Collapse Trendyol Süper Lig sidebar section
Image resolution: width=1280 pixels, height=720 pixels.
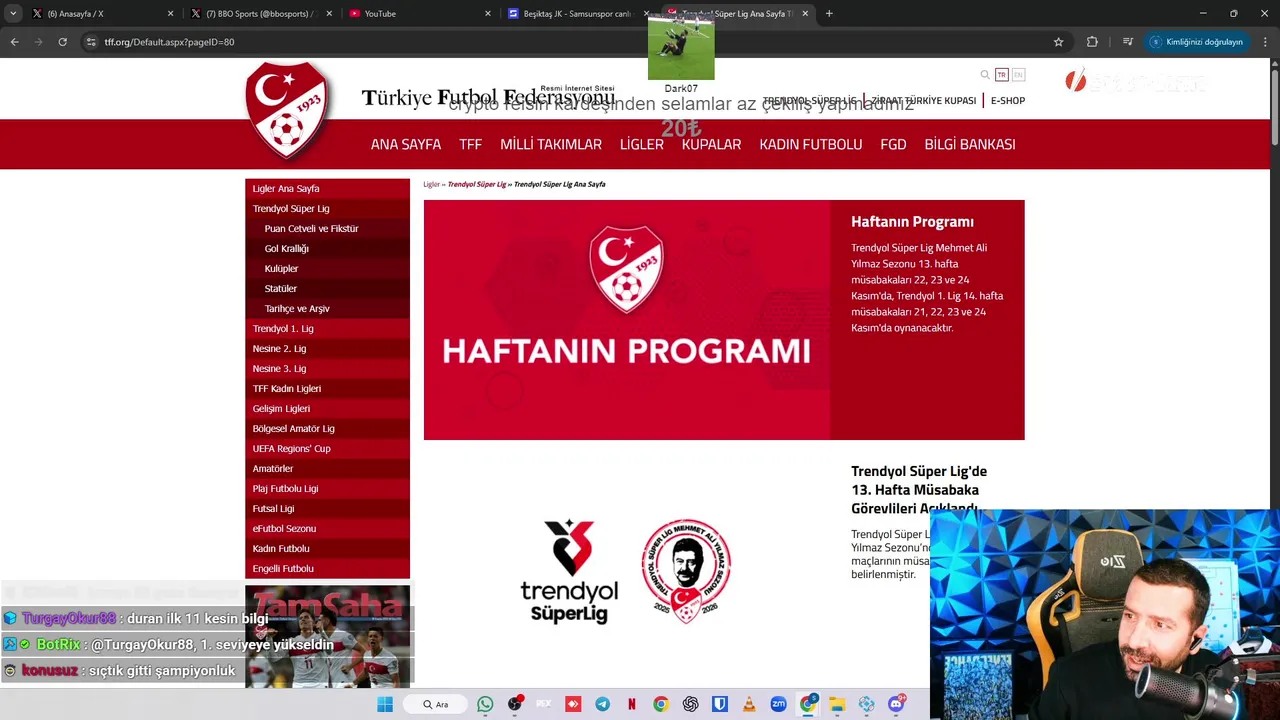(x=327, y=208)
